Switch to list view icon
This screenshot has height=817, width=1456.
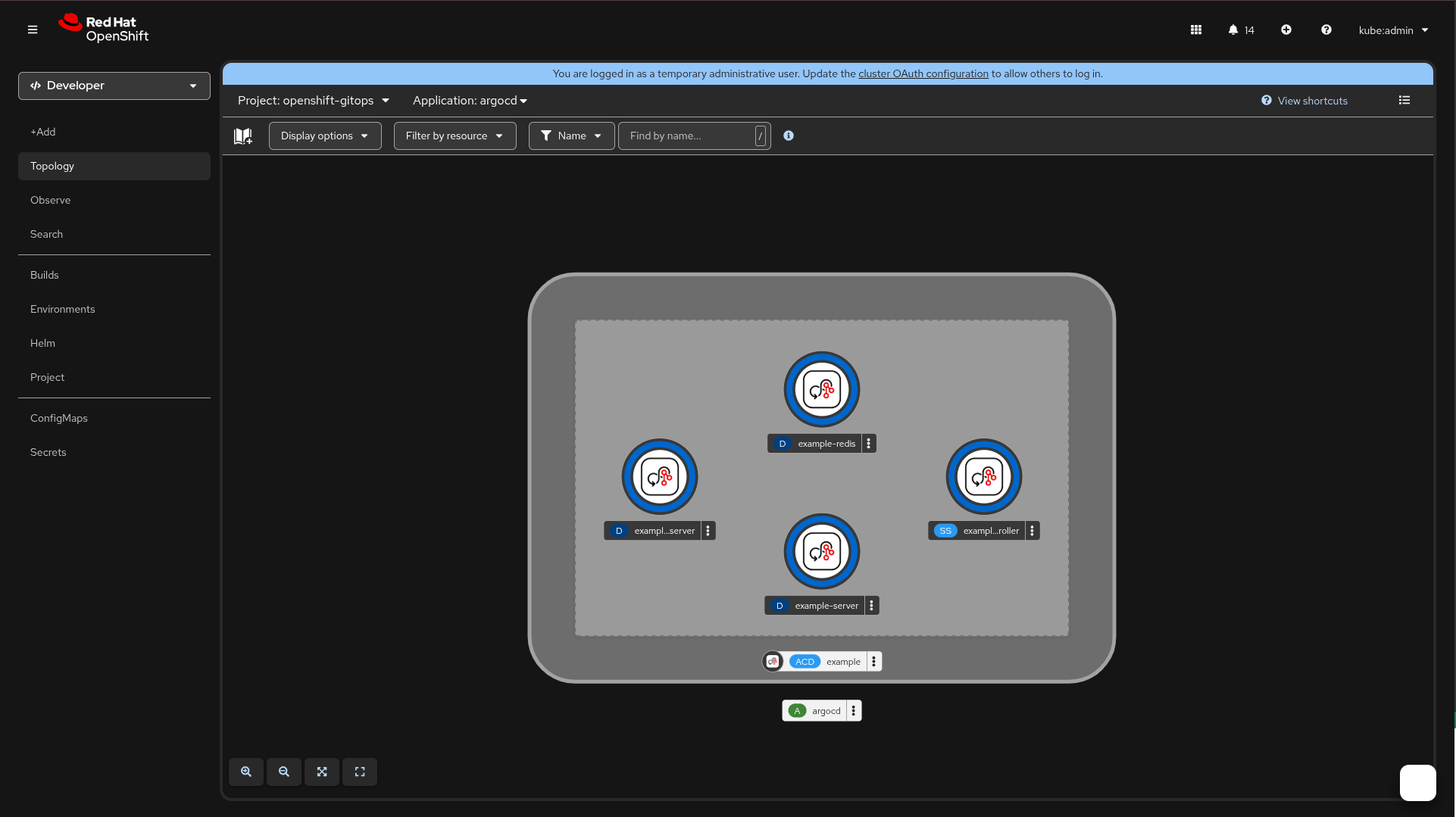(x=1404, y=100)
